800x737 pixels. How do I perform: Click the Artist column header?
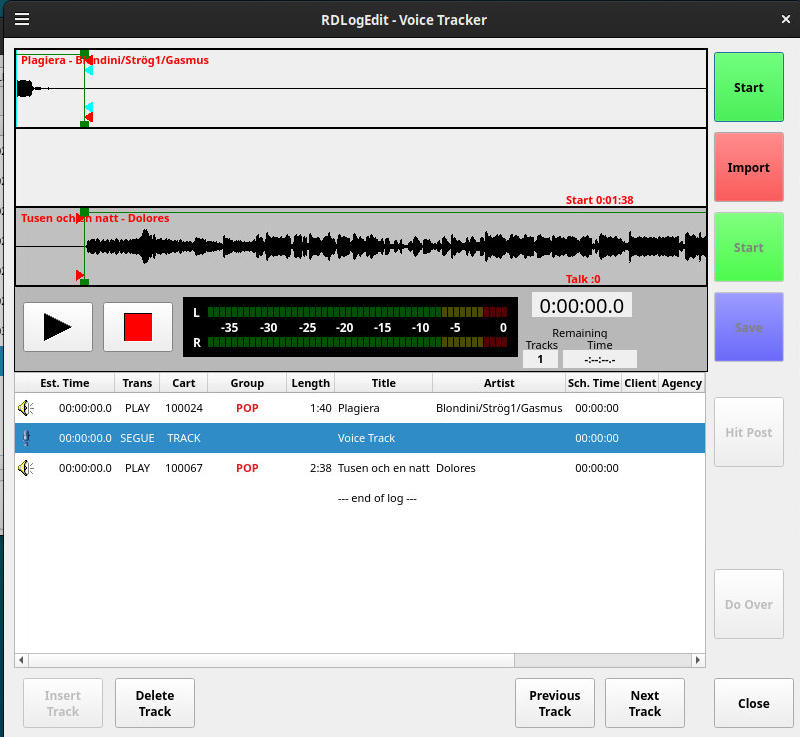click(x=499, y=383)
